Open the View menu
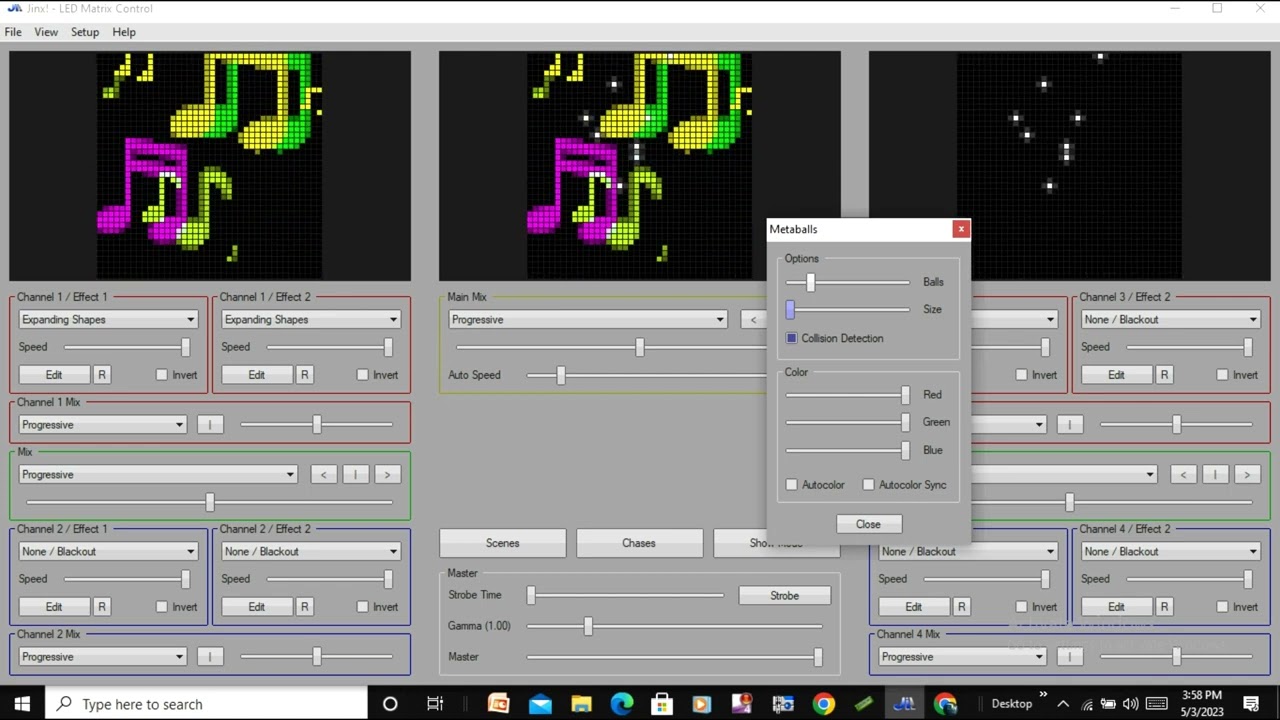The image size is (1280, 720). click(x=46, y=32)
